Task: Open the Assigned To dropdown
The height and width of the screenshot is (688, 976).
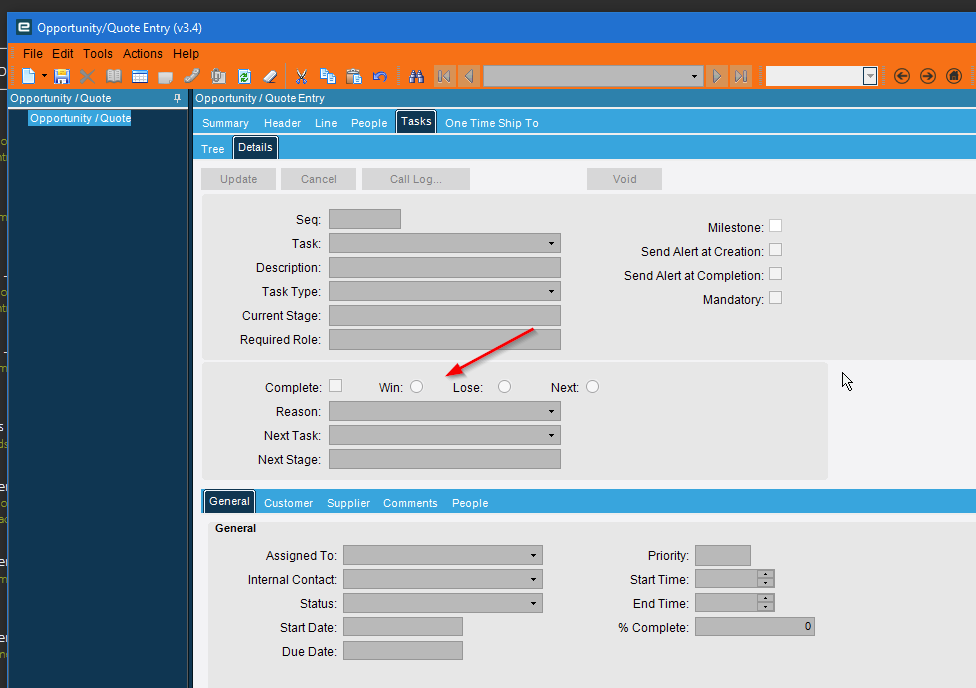Action: pos(533,555)
